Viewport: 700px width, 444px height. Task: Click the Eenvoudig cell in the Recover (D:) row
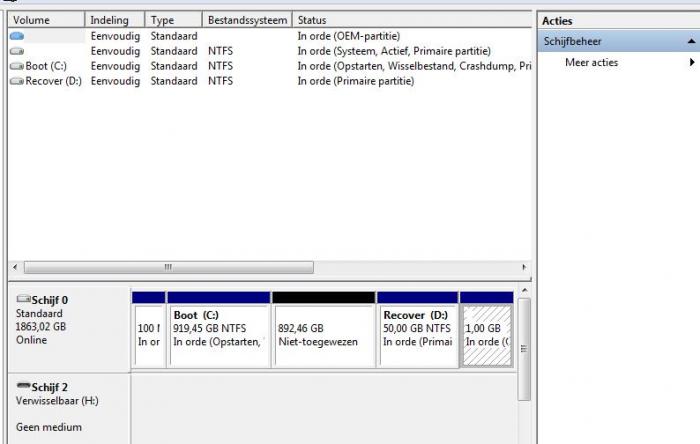115,81
